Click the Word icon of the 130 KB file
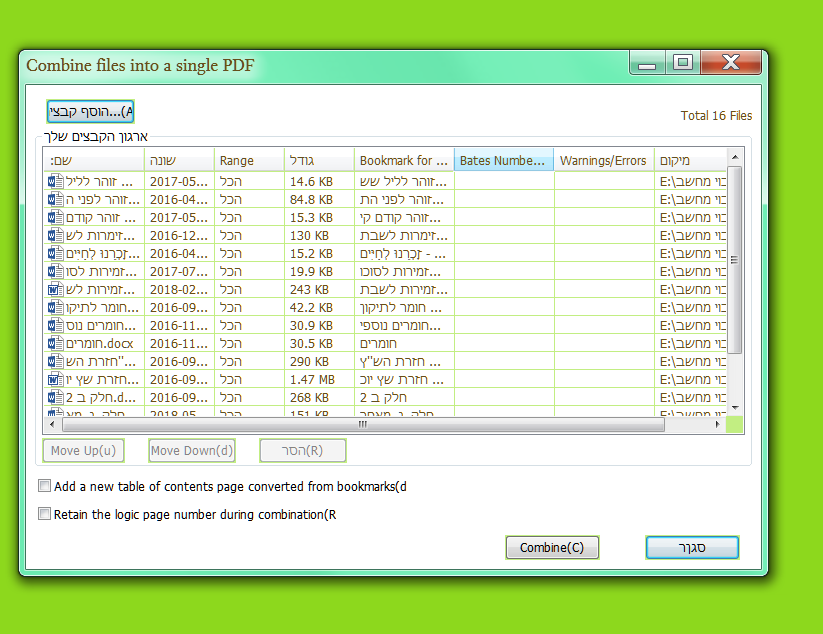Screen dimensions: 823x634 [55, 235]
